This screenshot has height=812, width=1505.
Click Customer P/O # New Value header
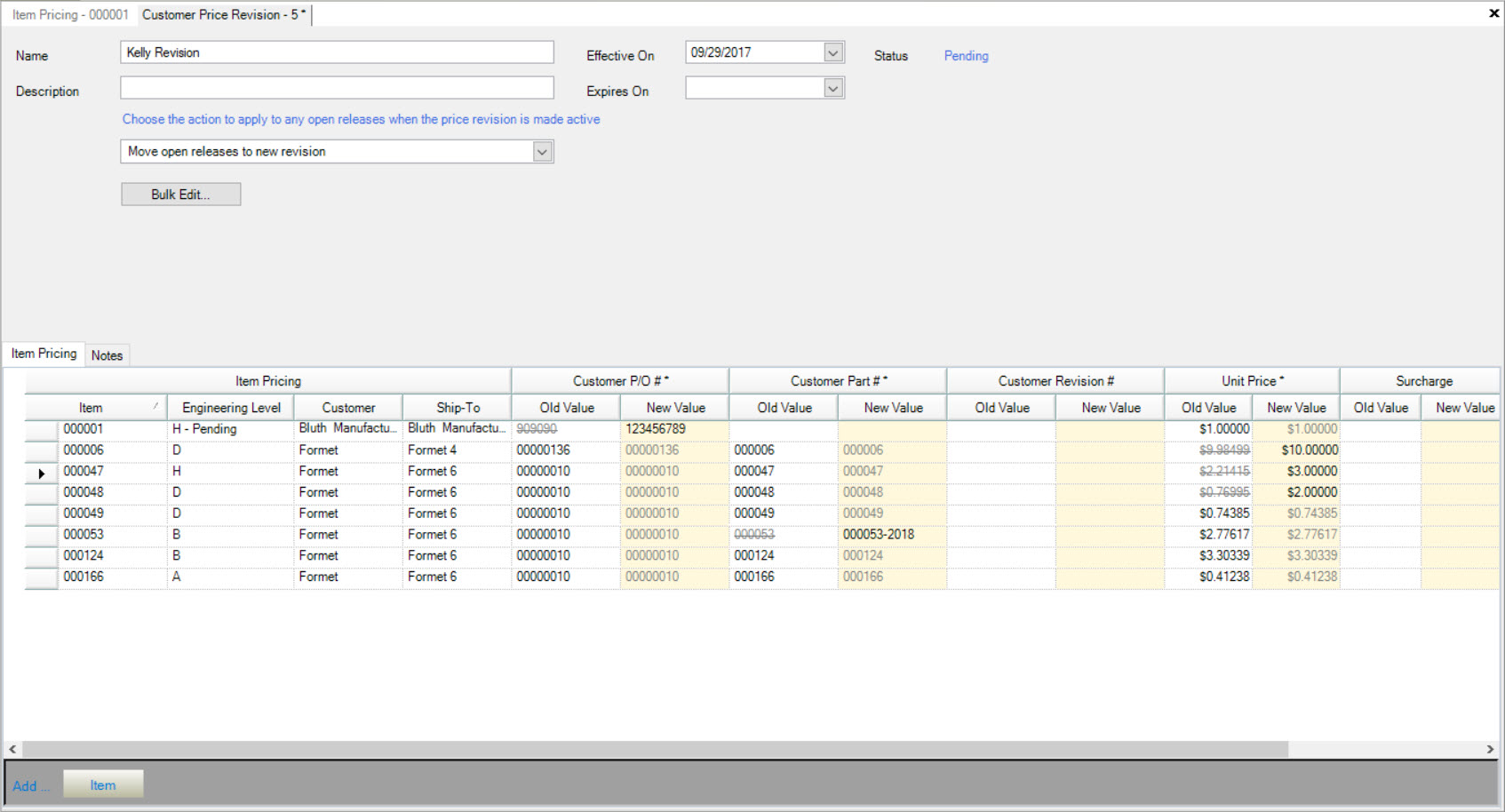(675, 408)
